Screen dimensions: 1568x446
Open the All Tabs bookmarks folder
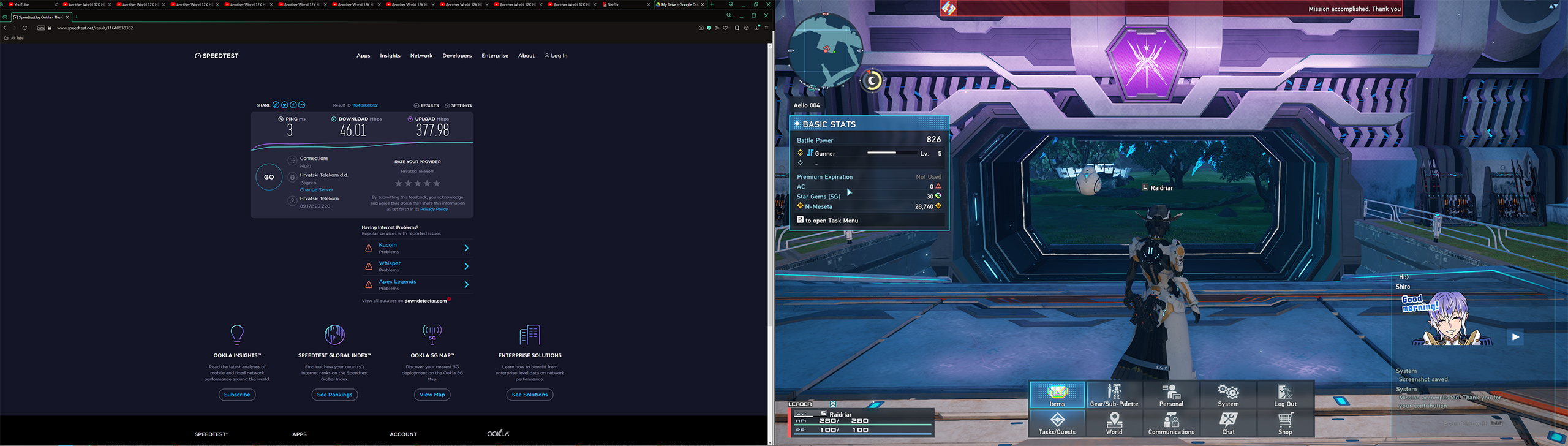pyautogui.click(x=14, y=38)
